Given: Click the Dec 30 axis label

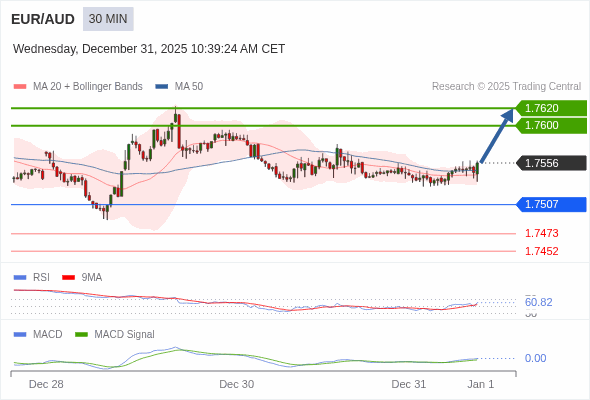Looking at the screenshot, I should pyautogui.click(x=237, y=384).
